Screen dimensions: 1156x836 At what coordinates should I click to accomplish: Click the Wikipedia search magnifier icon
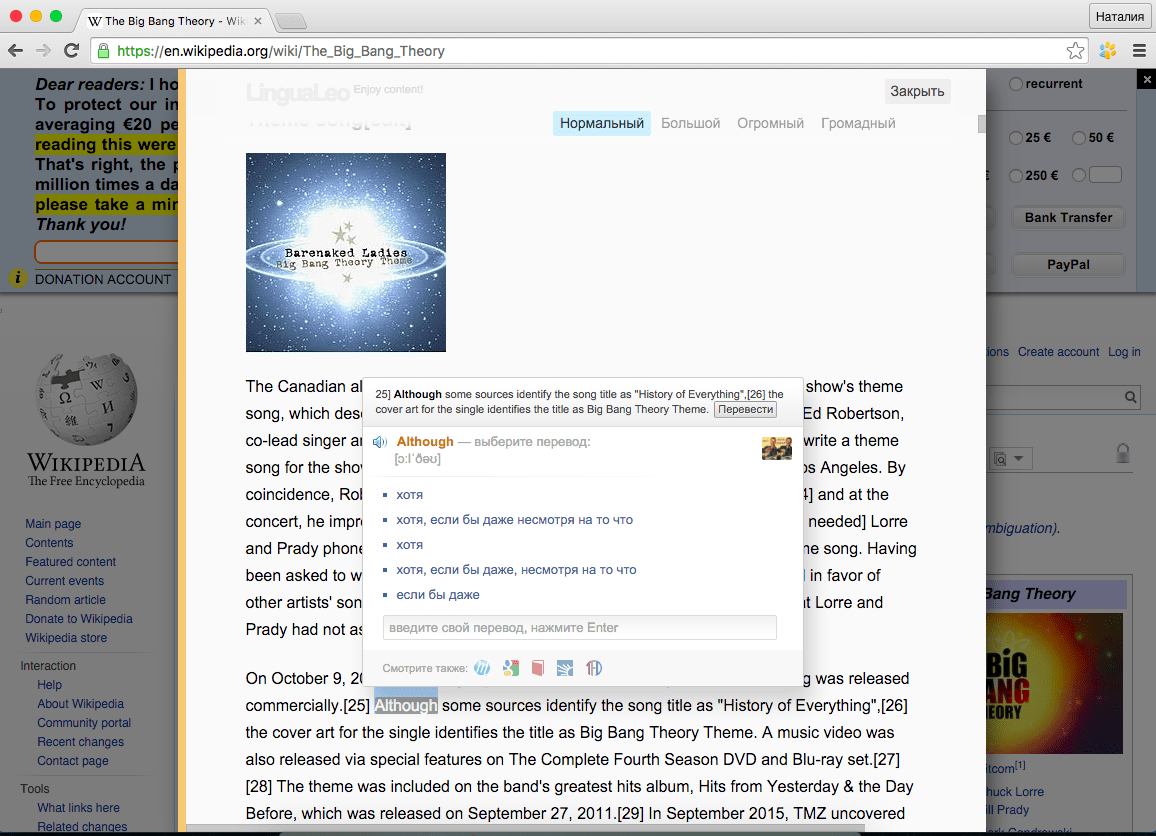point(1130,397)
